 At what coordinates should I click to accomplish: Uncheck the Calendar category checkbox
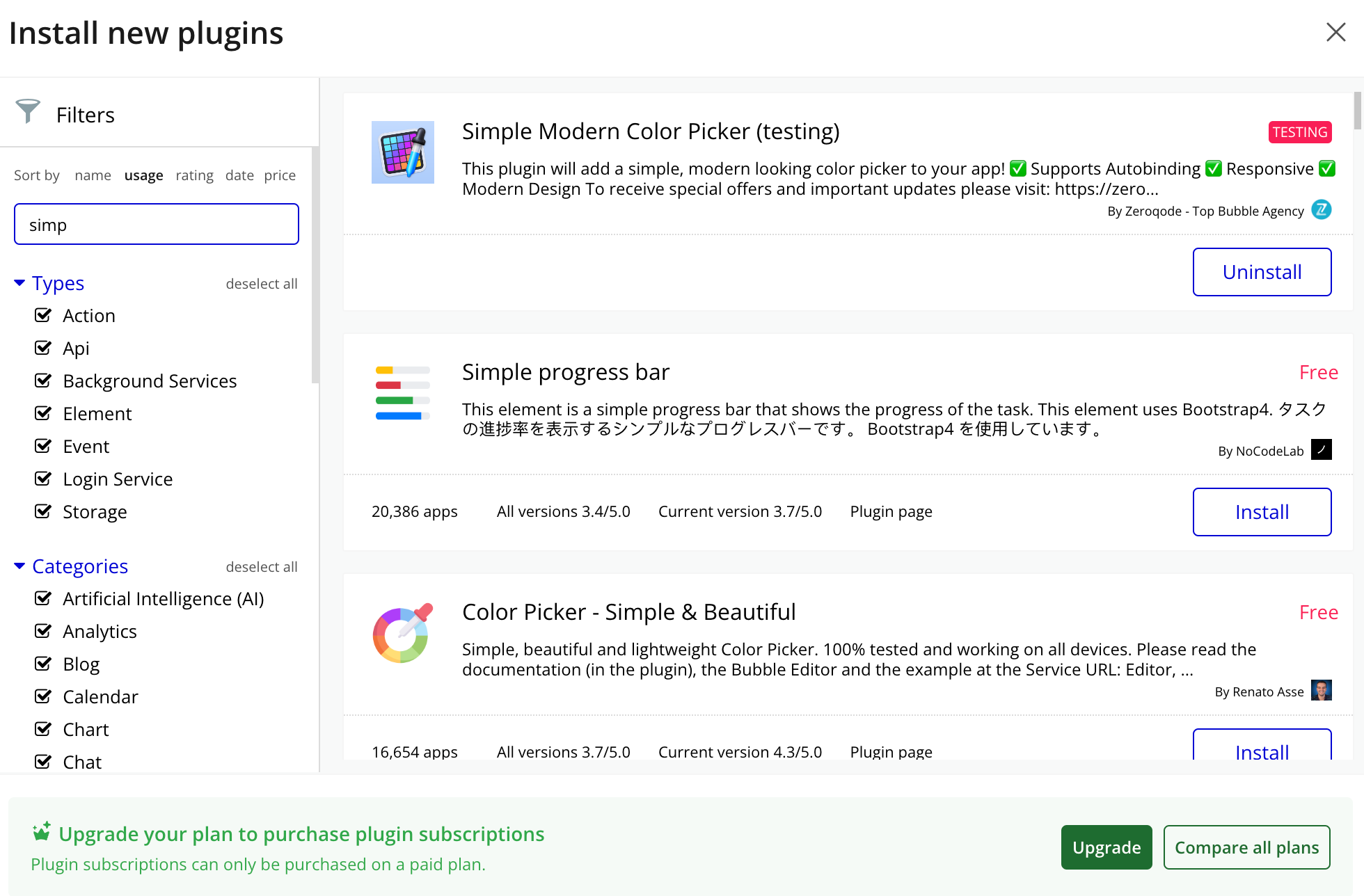(x=43, y=696)
